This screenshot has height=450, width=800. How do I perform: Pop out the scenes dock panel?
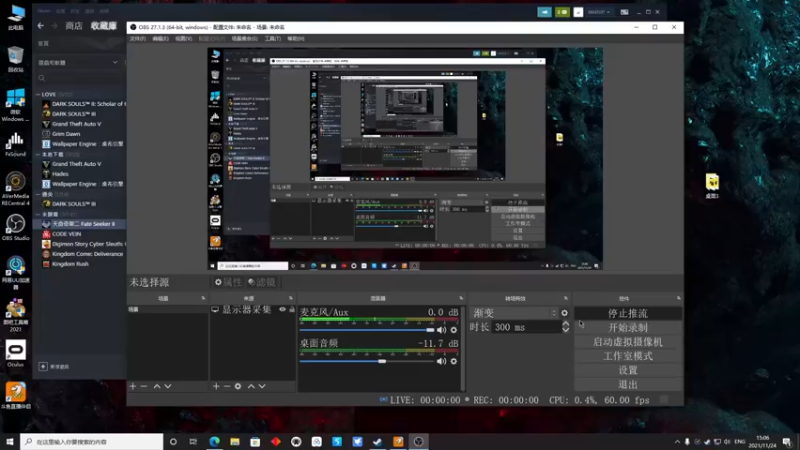[203, 298]
